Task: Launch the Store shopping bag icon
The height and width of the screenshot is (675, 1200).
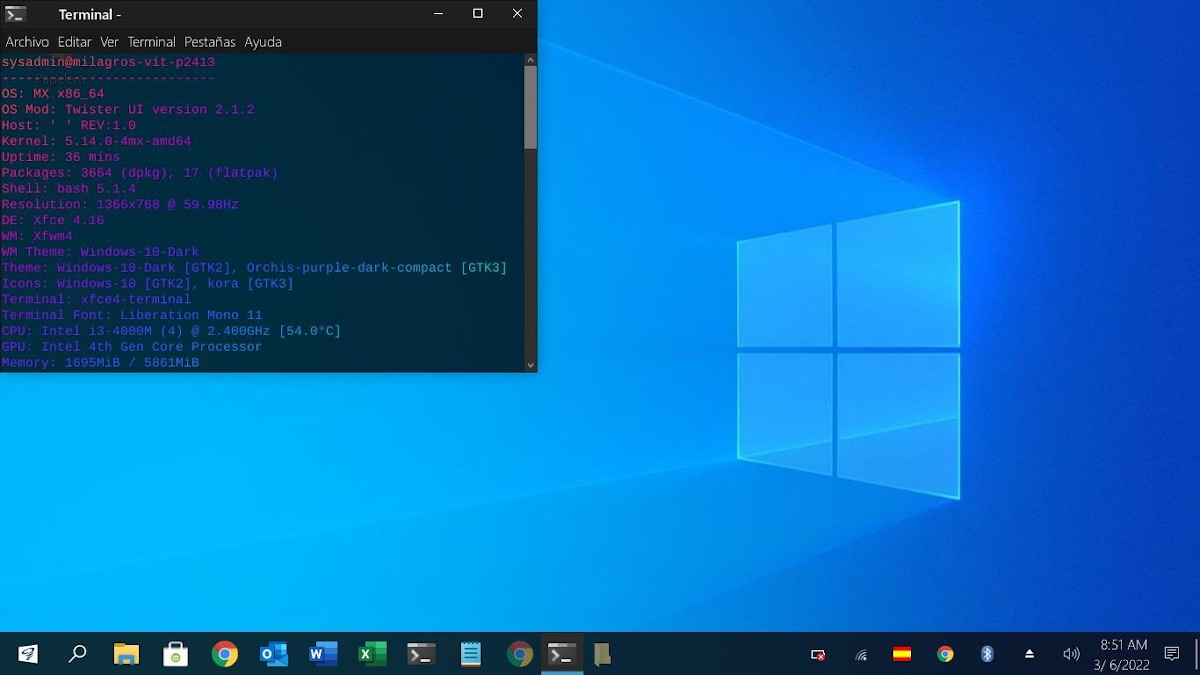Action: (x=175, y=654)
